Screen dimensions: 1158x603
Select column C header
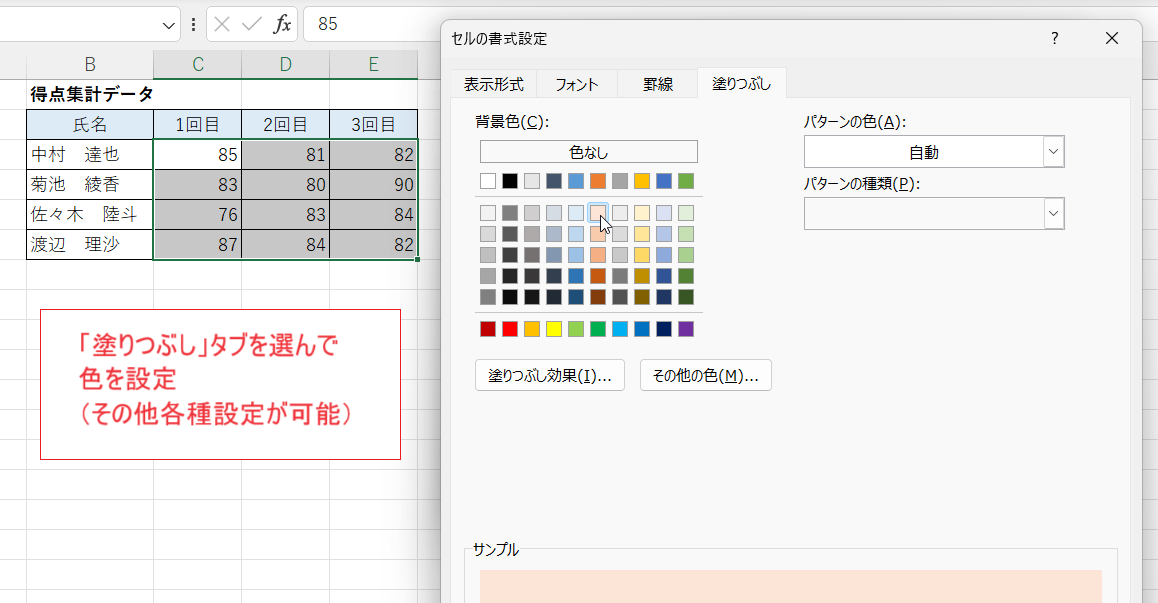tap(197, 64)
